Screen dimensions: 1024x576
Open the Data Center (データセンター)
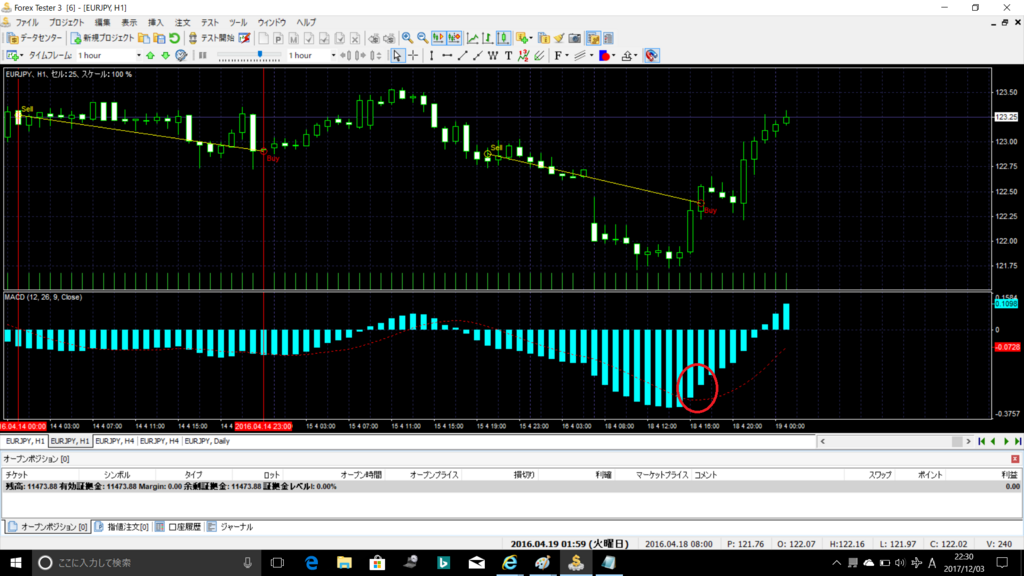34,39
